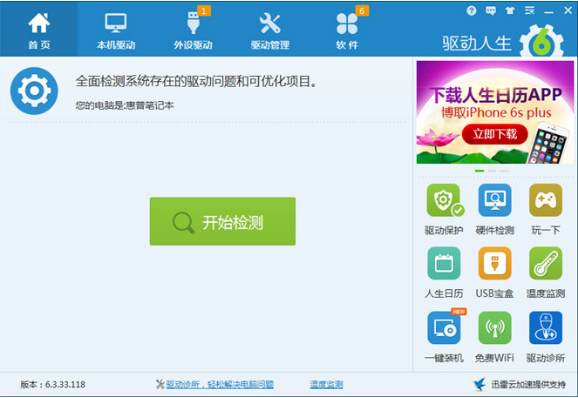
Task: Click the version 6.3.33.118 text
Action: pyautogui.click(x=53, y=384)
